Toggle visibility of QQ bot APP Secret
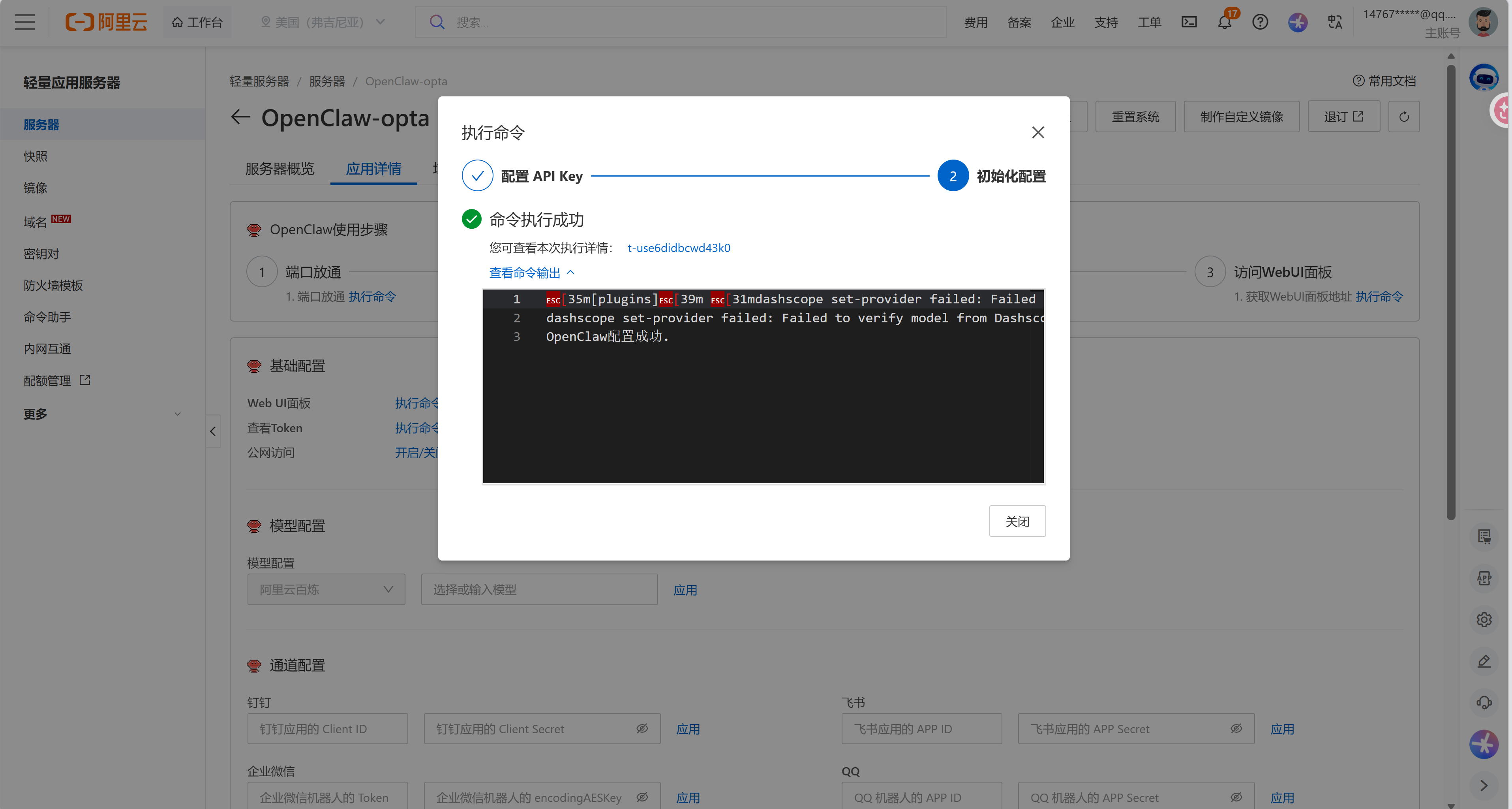Image resolution: width=1512 pixels, height=809 pixels. click(1236, 797)
